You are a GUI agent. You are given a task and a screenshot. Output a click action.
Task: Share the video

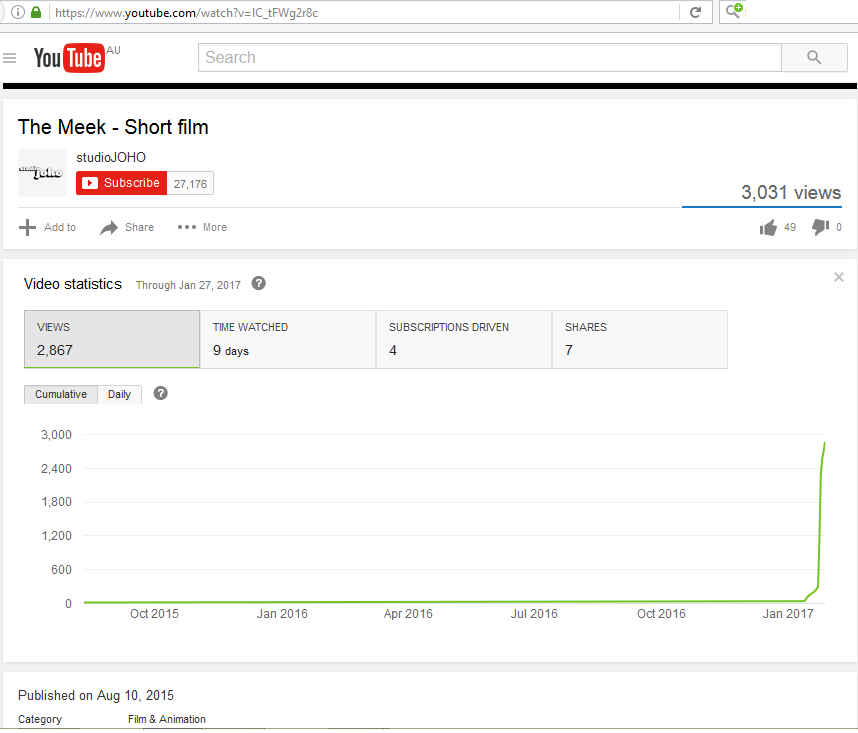127,227
